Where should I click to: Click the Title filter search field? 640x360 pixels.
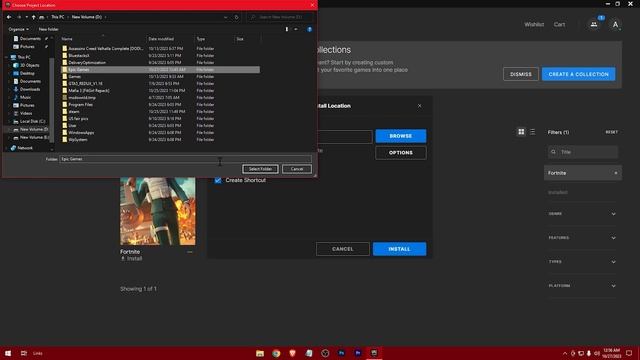pos(583,152)
